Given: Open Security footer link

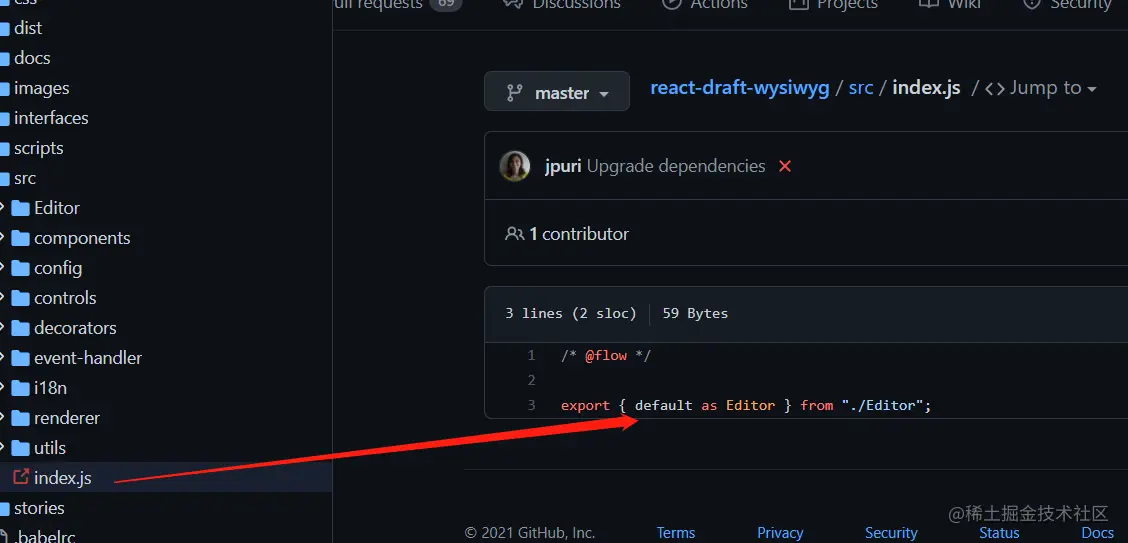Looking at the screenshot, I should click(891, 533).
